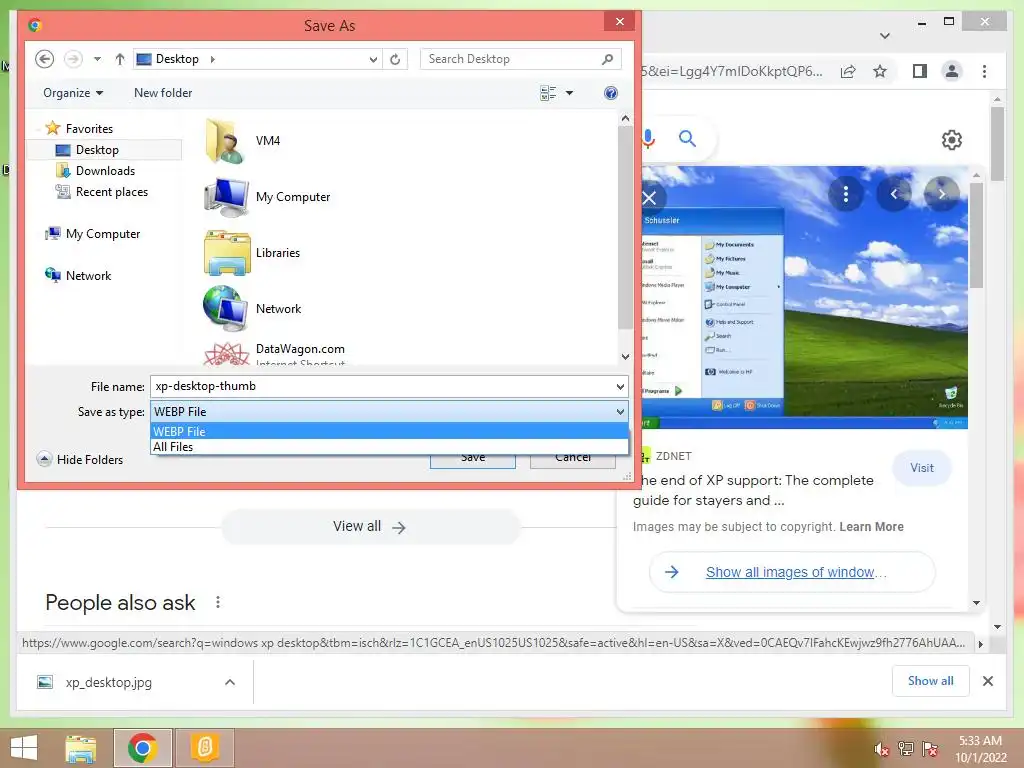This screenshot has height=768, width=1024.
Task: Go to previous image in preview
Action: 893,194
